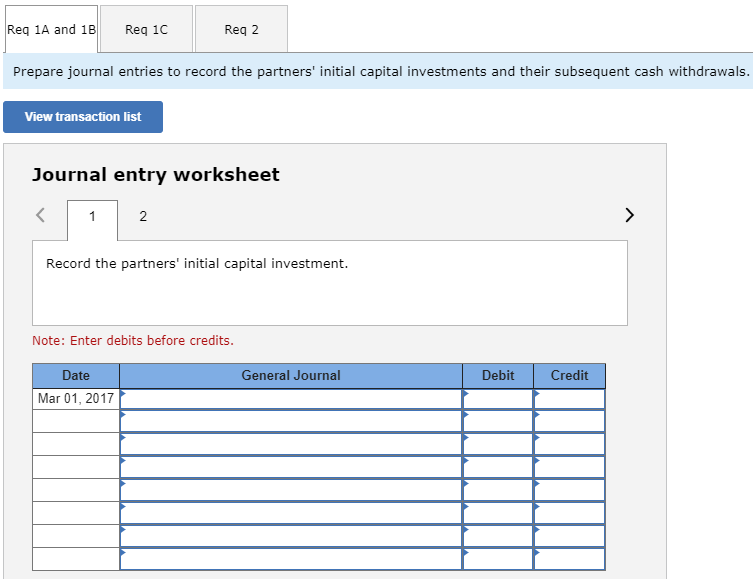
Task: Open the Req 1C tab
Action: pos(146,29)
